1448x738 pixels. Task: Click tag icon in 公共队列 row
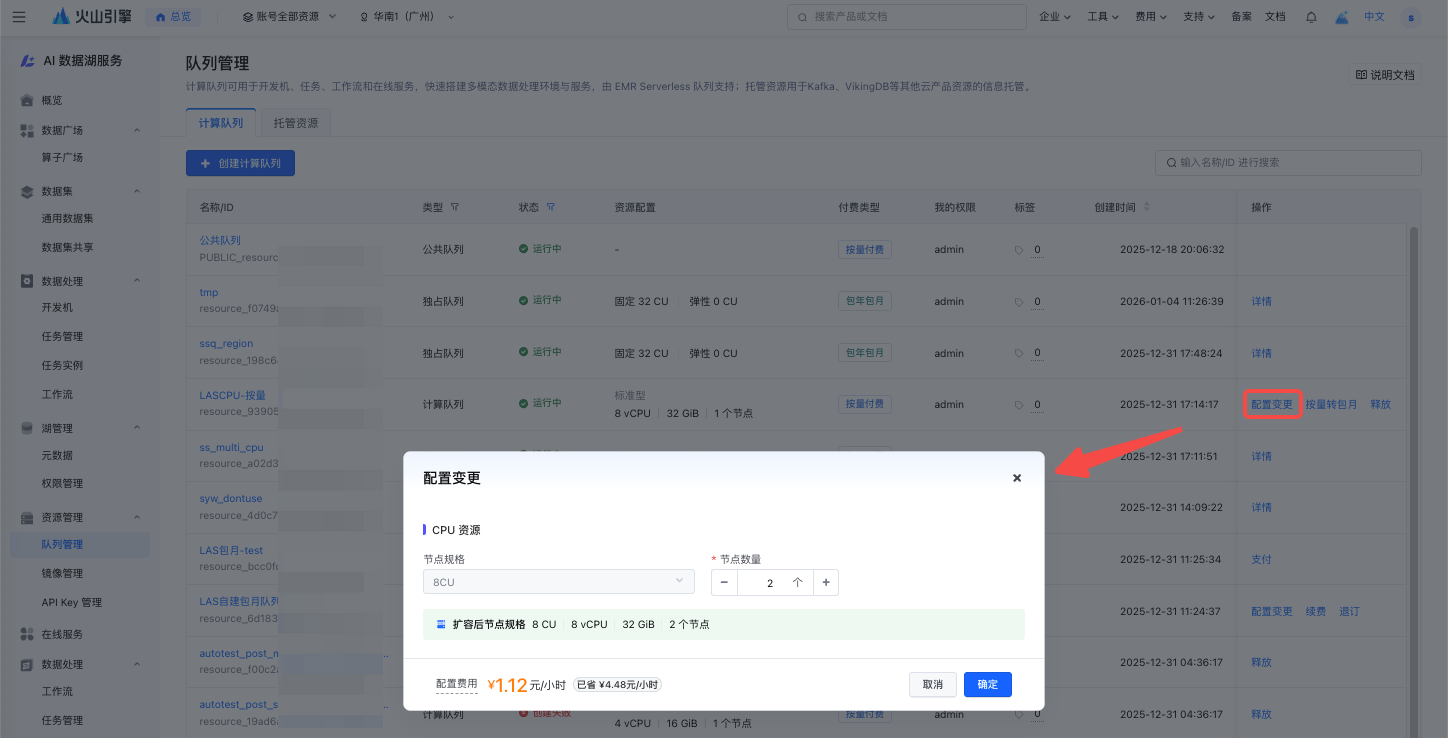[1019, 250]
